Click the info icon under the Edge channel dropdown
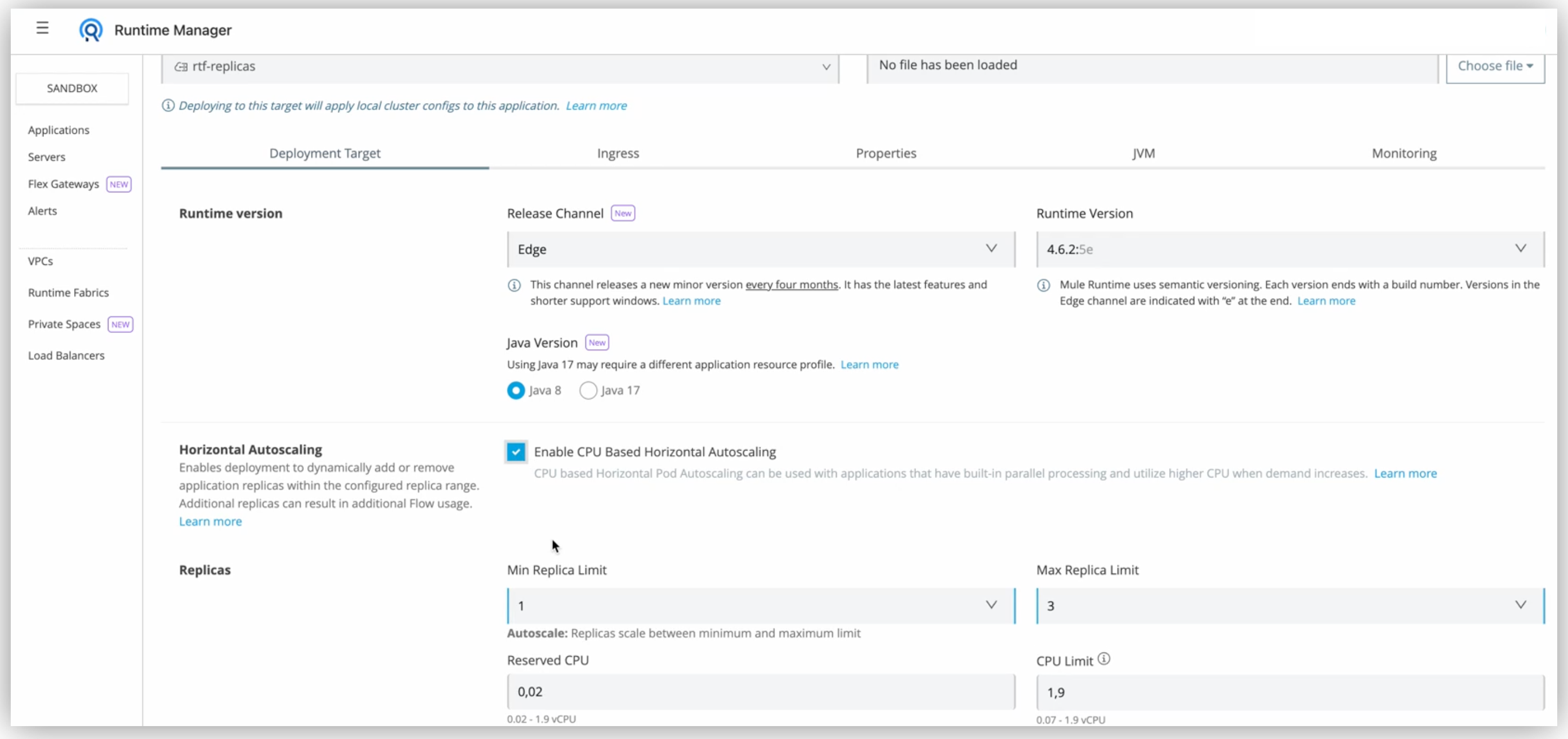The height and width of the screenshot is (739, 1568). coord(514,285)
